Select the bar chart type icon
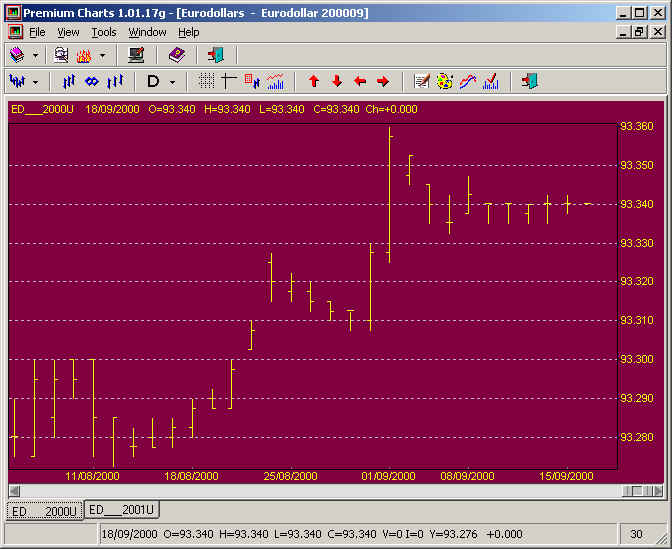This screenshot has width=672, height=549. (17, 81)
